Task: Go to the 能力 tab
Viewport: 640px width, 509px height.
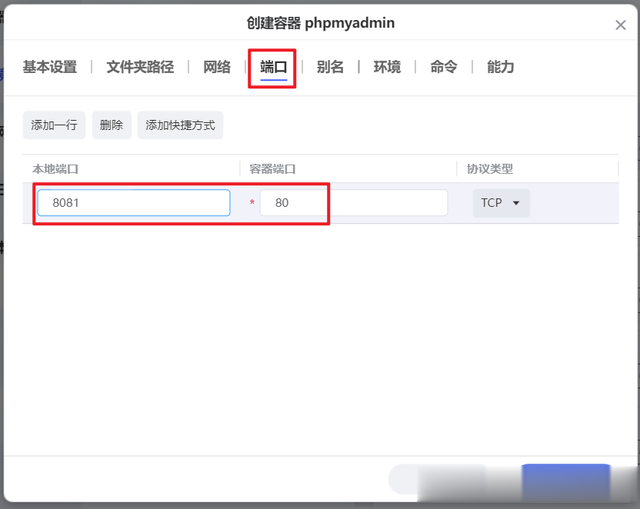Action: [x=500, y=67]
